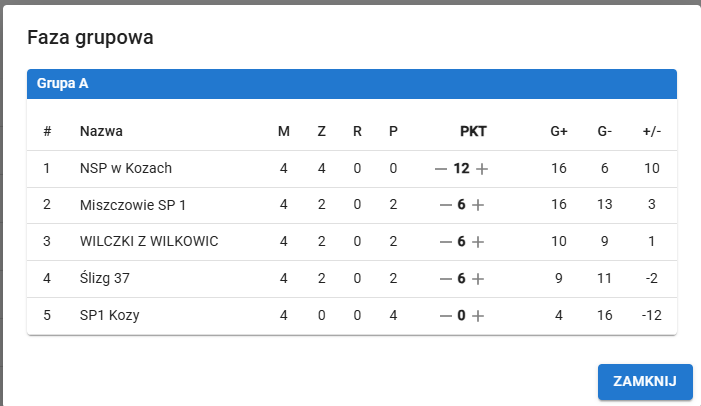Remove a point from SP1 Kozy

point(446,316)
